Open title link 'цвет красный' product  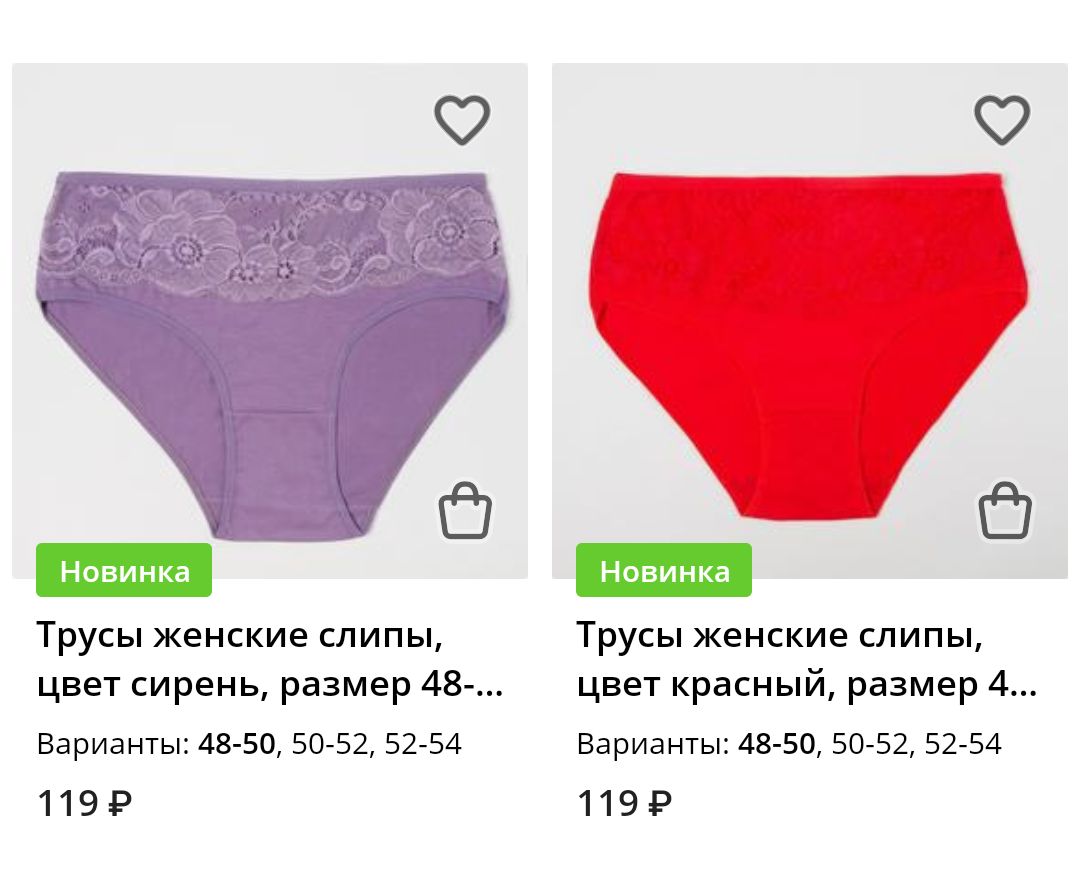click(807, 659)
